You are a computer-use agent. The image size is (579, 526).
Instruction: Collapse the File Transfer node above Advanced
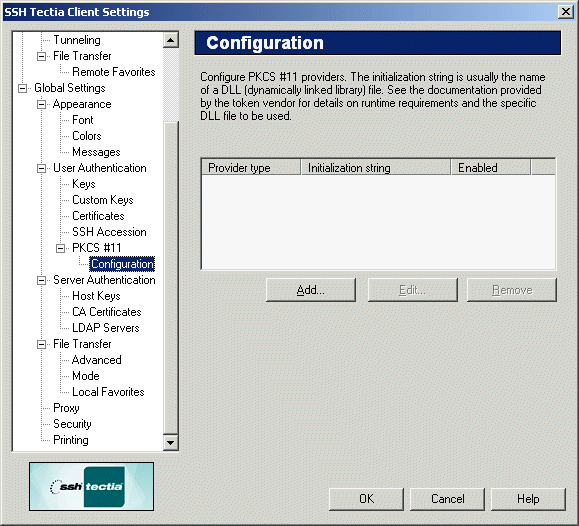[x=42, y=344]
